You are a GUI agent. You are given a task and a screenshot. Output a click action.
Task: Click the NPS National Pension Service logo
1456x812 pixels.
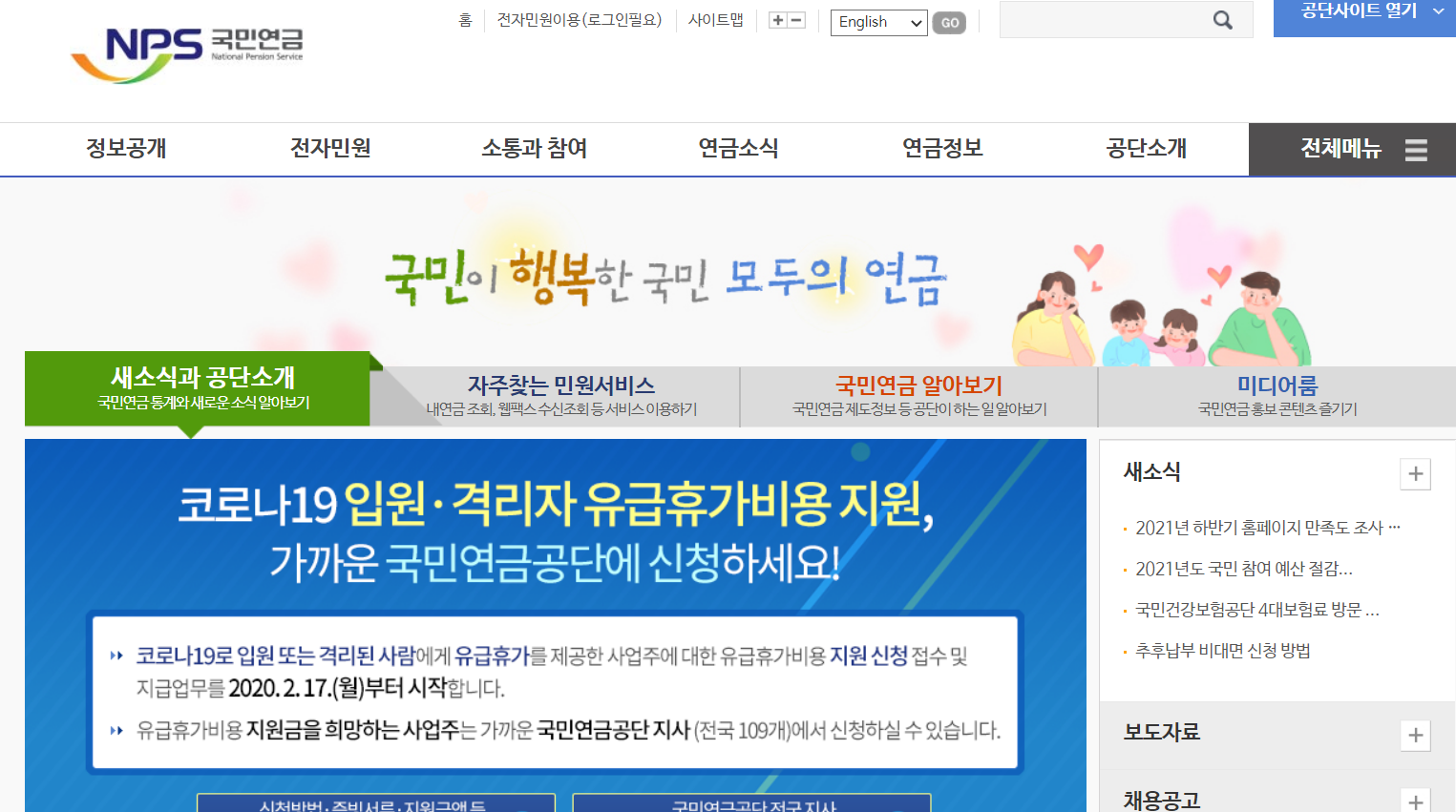[187, 55]
